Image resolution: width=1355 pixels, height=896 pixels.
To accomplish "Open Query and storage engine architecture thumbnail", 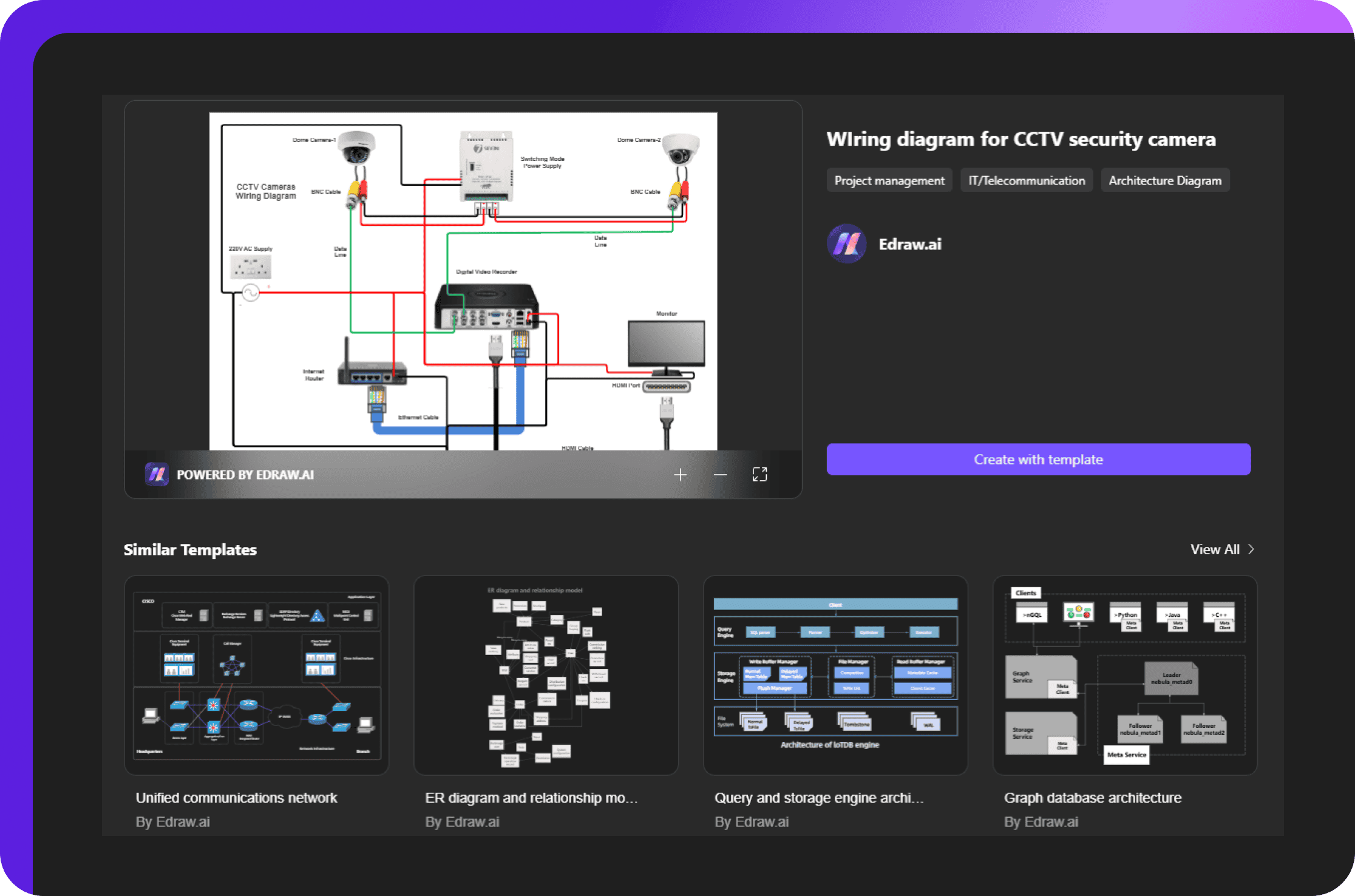I will click(x=835, y=675).
